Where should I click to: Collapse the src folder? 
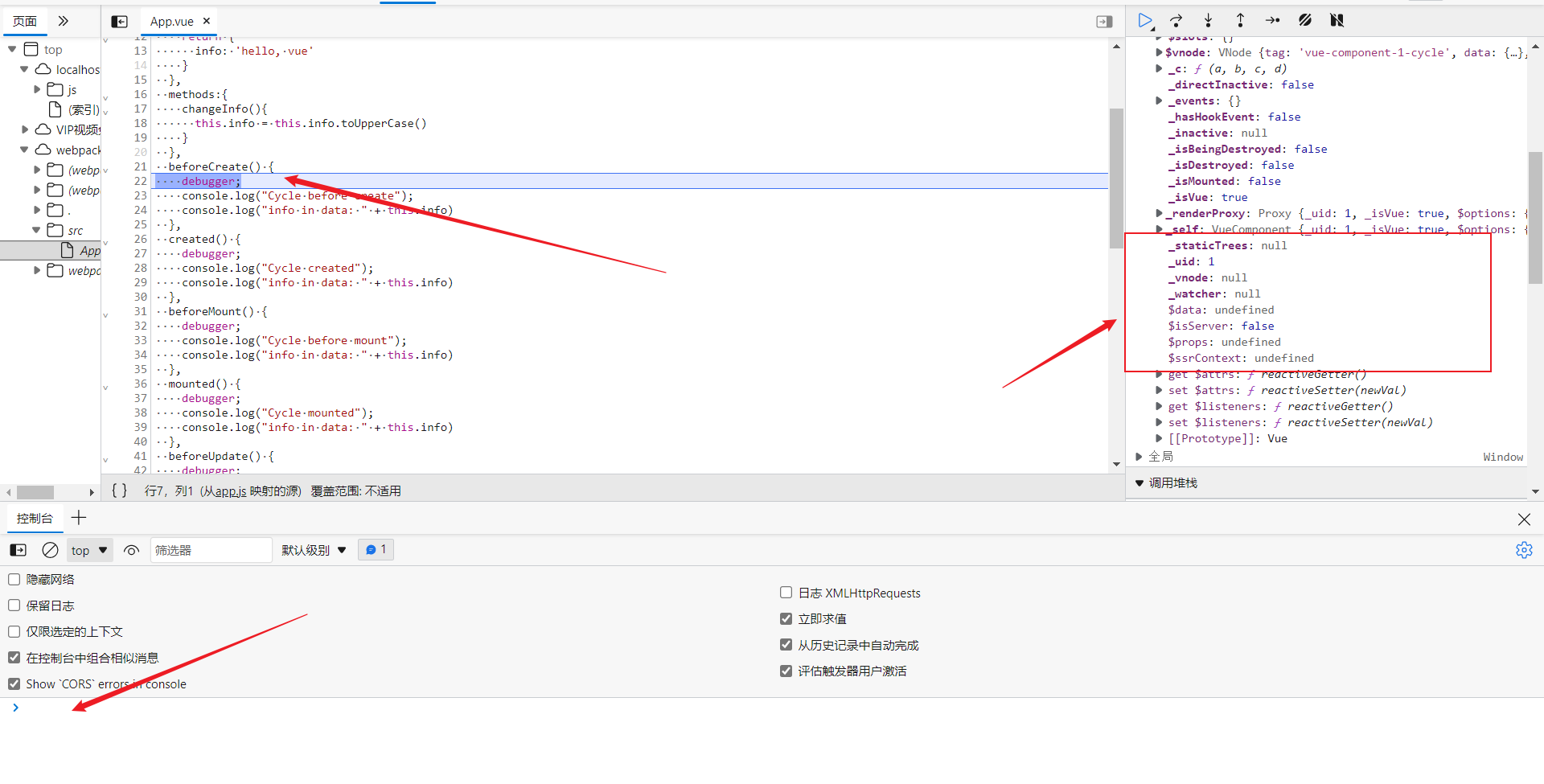36,230
